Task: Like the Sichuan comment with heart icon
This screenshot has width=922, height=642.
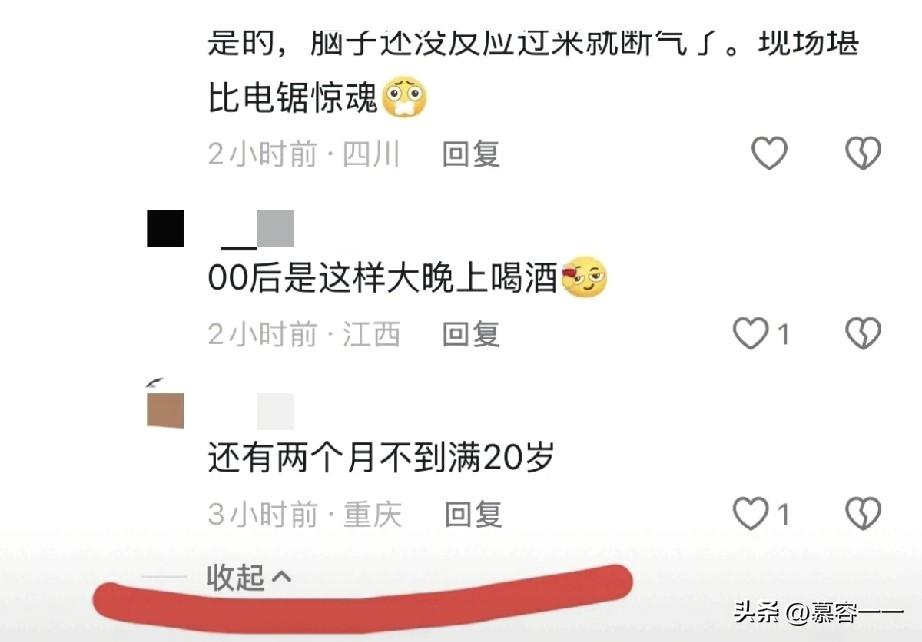Action: coord(769,153)
